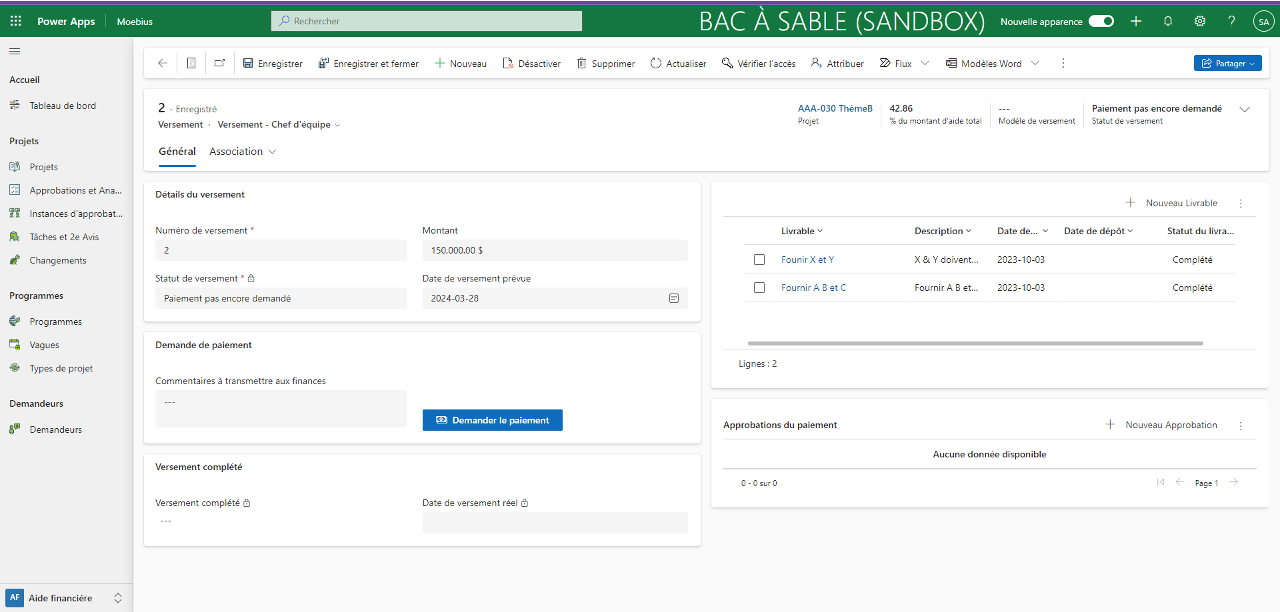Screen dimensions: 1280x612
Task: Click the plus icon in header
Action: [1136, 21]
